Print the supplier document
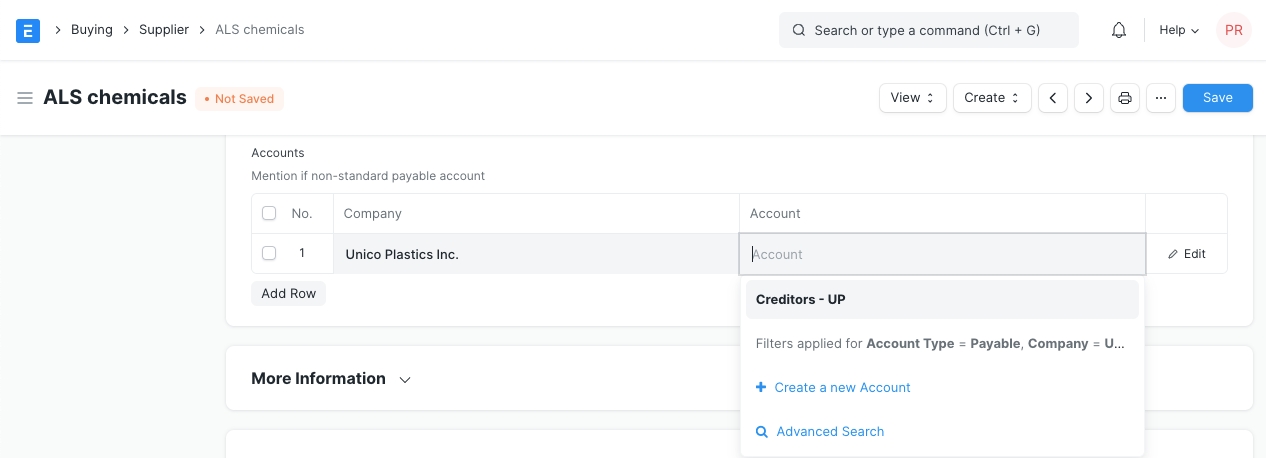 (1125, 98)
